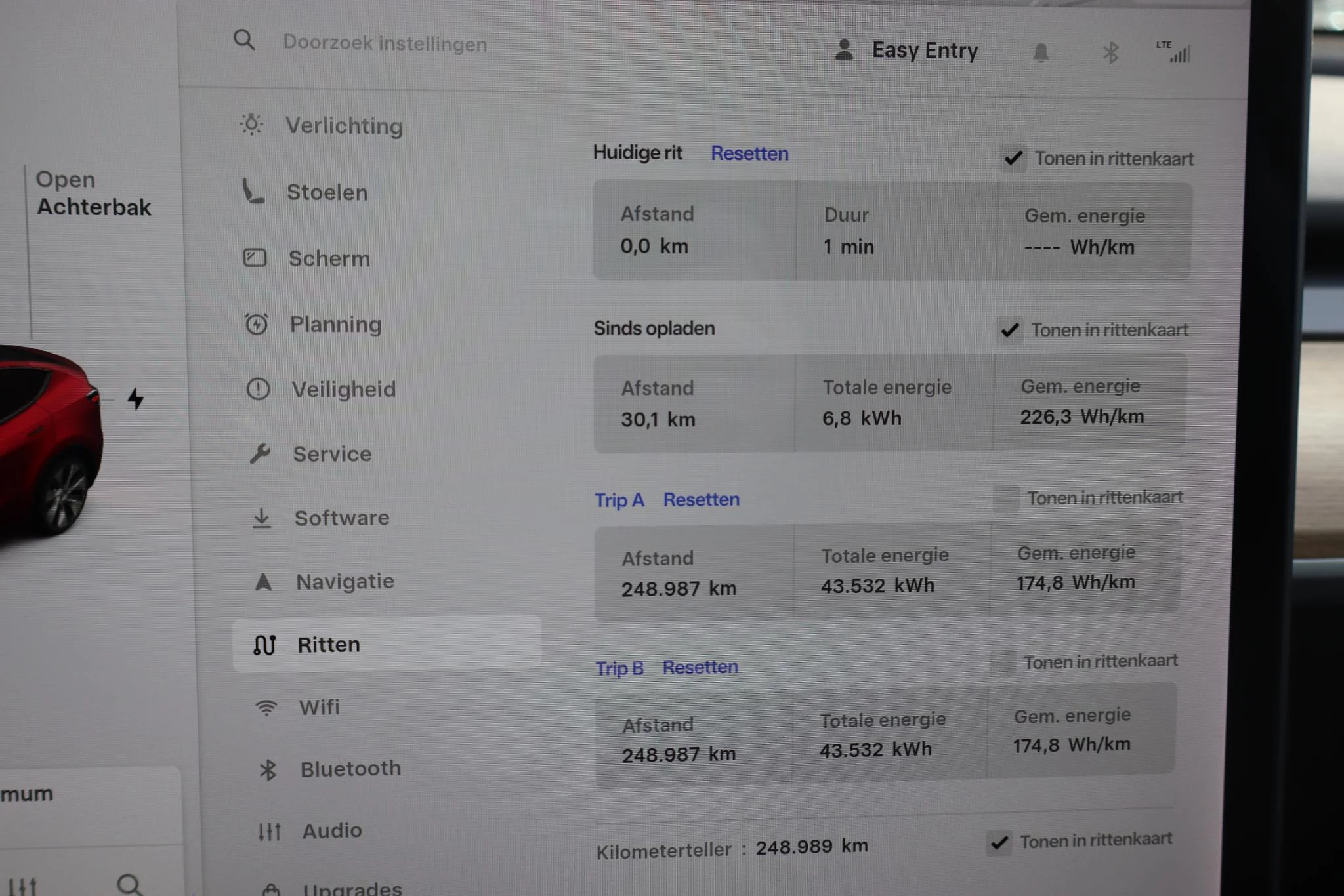Uncheck Tonen in rittenkaart for Huidige rit

click(x=1013, y=158)
